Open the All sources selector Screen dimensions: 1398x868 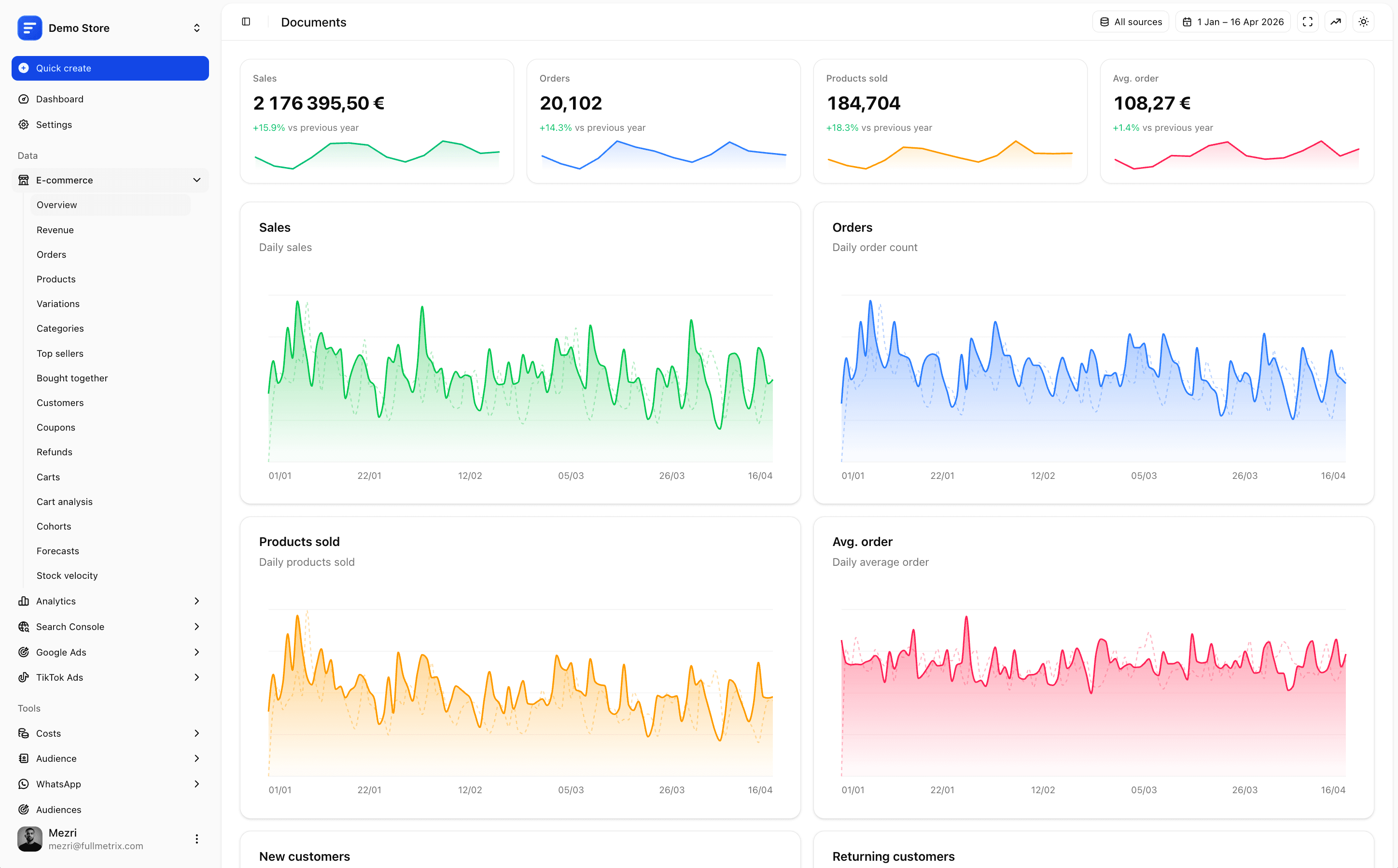1131,22
